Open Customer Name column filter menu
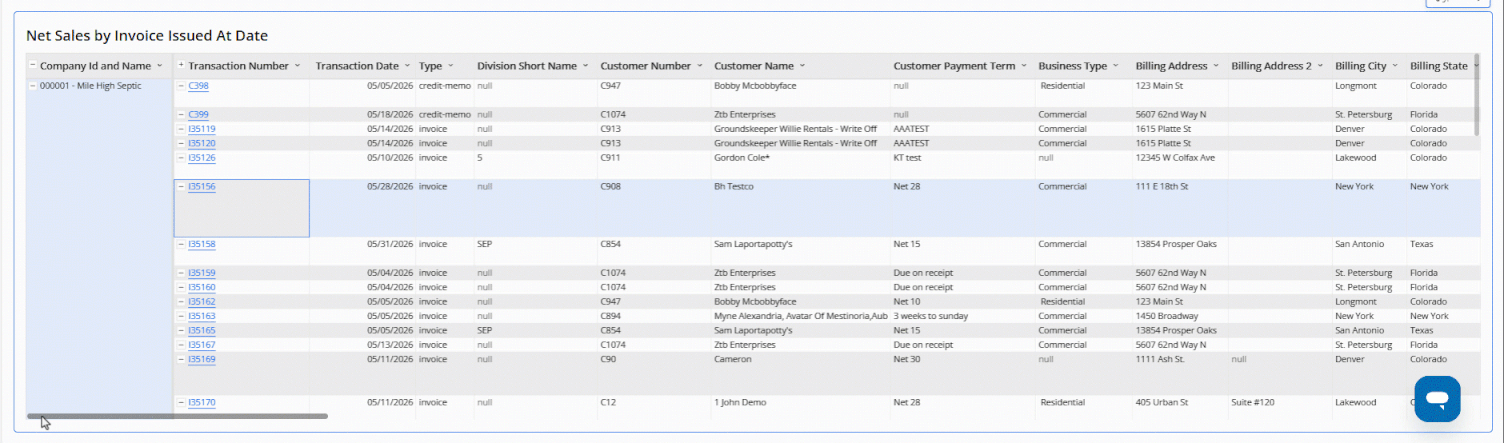The image size is (1504, 443). tap(802, 66)
